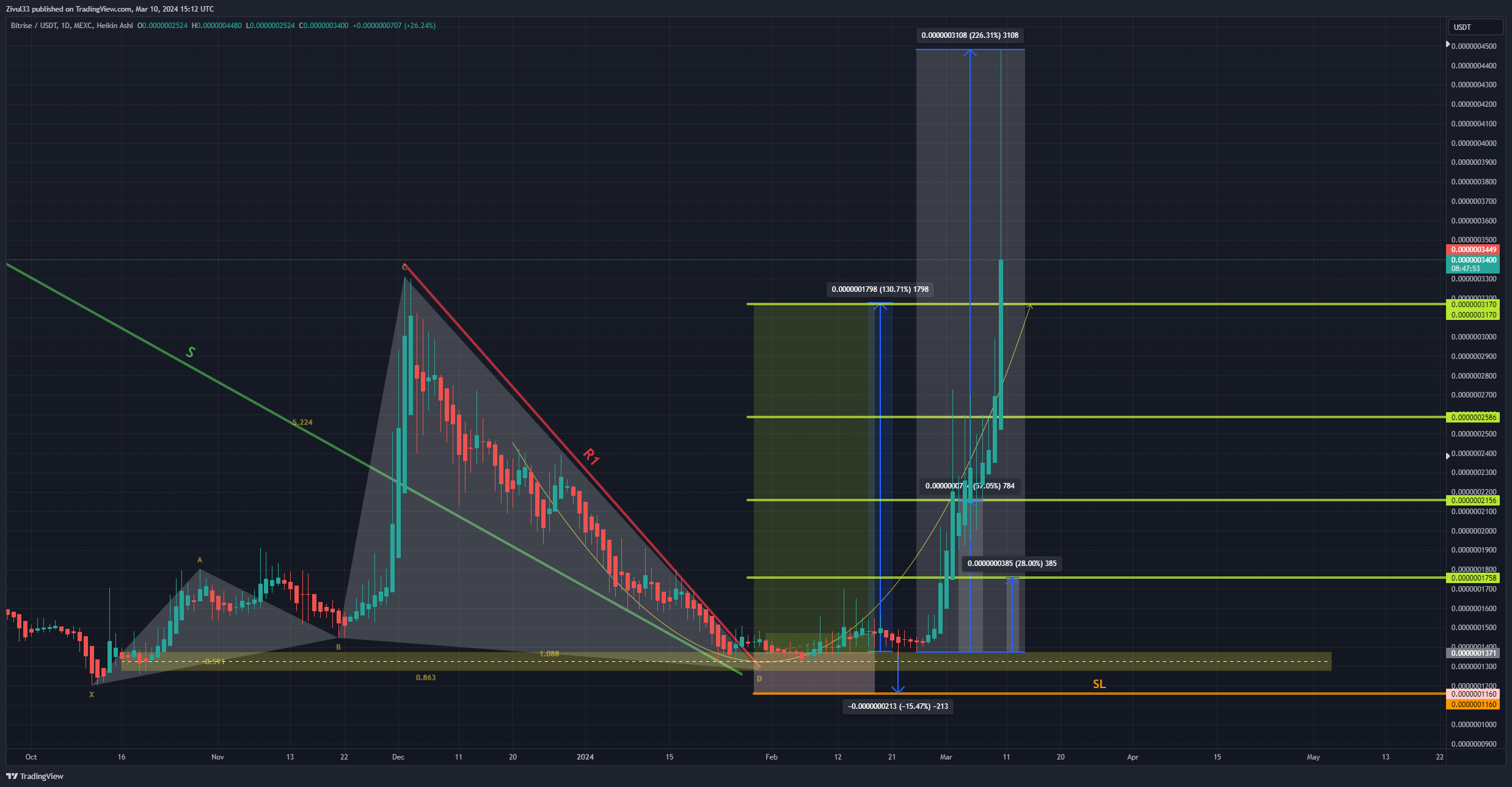This screenshot has height=787, width=1512.
Task: Click the 'Zivul33 published on TradingView.com' header text
Action: (x=68, y=9)
